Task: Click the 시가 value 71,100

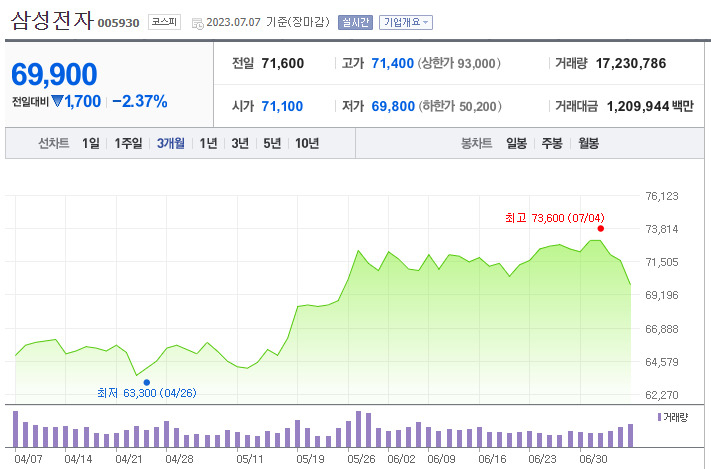Action: click(x=282, y=106)
